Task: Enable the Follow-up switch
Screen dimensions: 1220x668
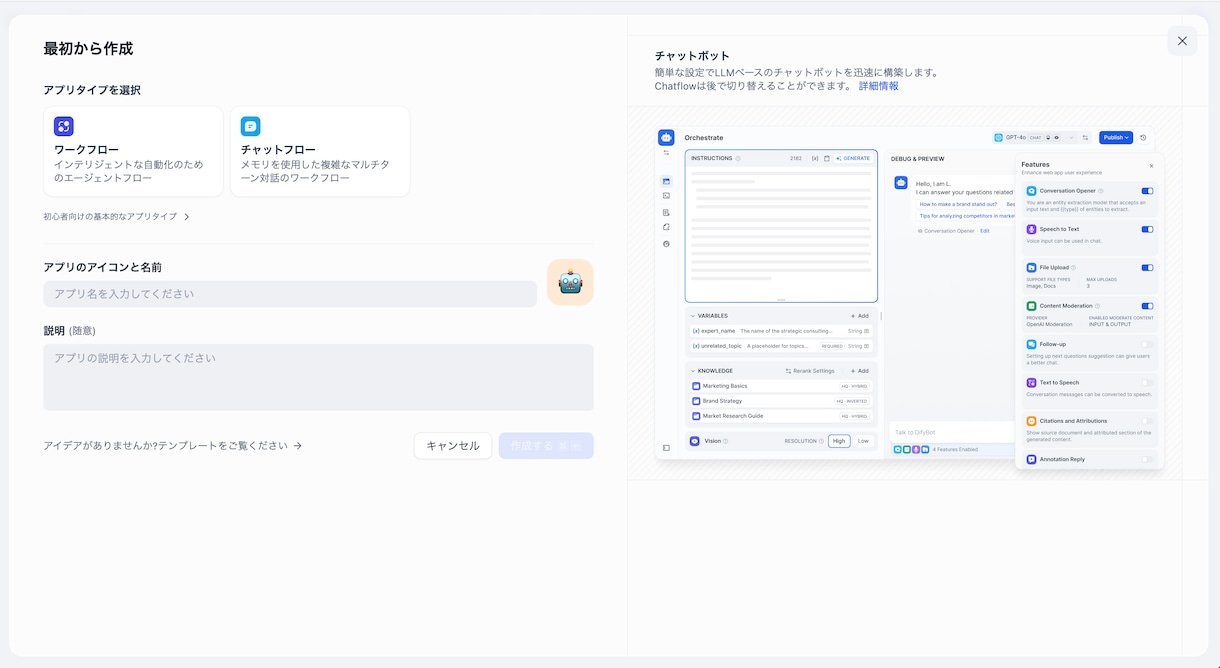Action: click(x=1147, y=344)
